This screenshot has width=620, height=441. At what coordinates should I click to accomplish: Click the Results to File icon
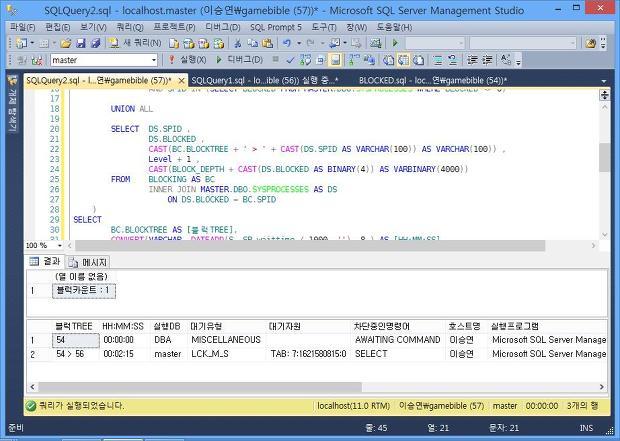[x=418, y=60]
